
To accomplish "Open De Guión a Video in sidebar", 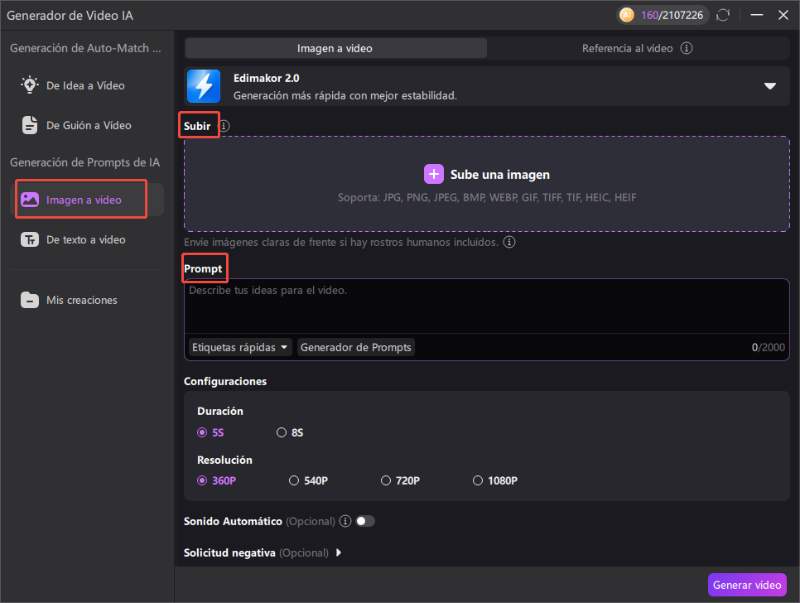I will coord(88,125).
